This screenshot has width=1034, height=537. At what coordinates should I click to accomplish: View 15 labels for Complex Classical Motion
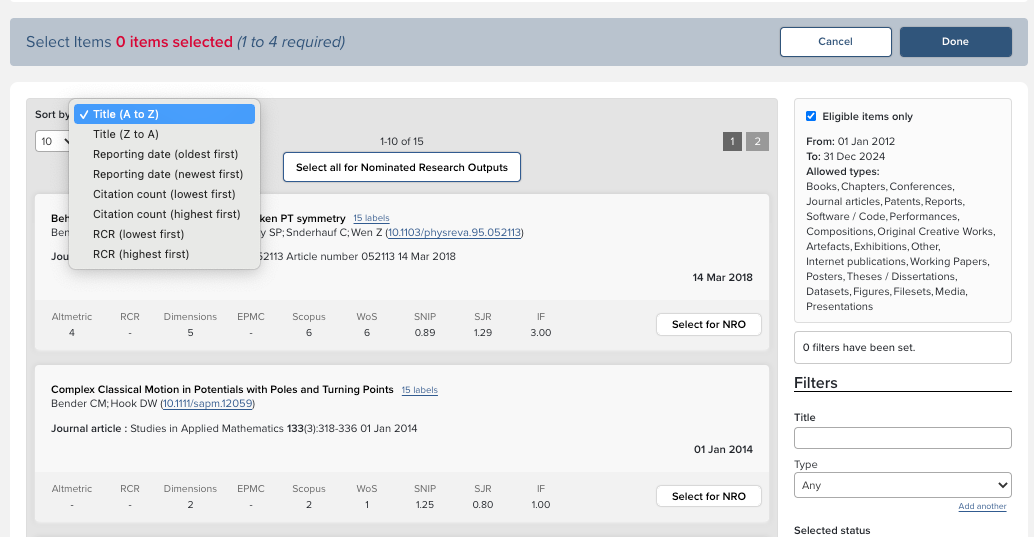pos(419,390)
